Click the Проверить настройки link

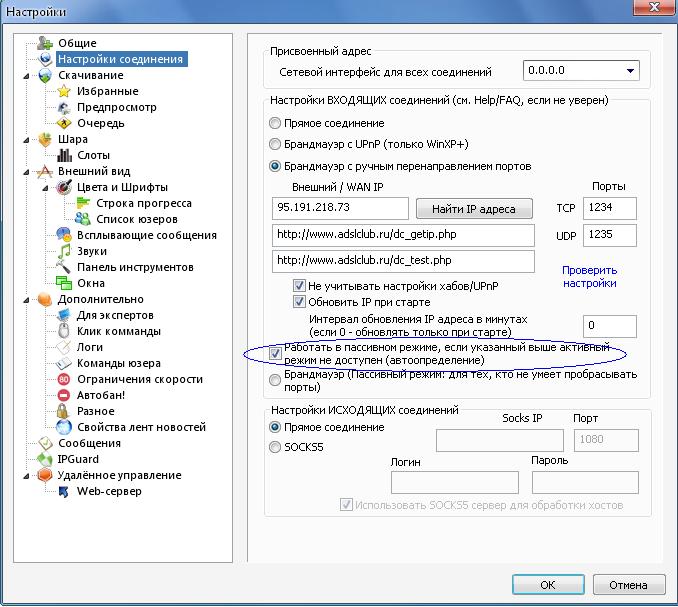[x=589, y=276]
